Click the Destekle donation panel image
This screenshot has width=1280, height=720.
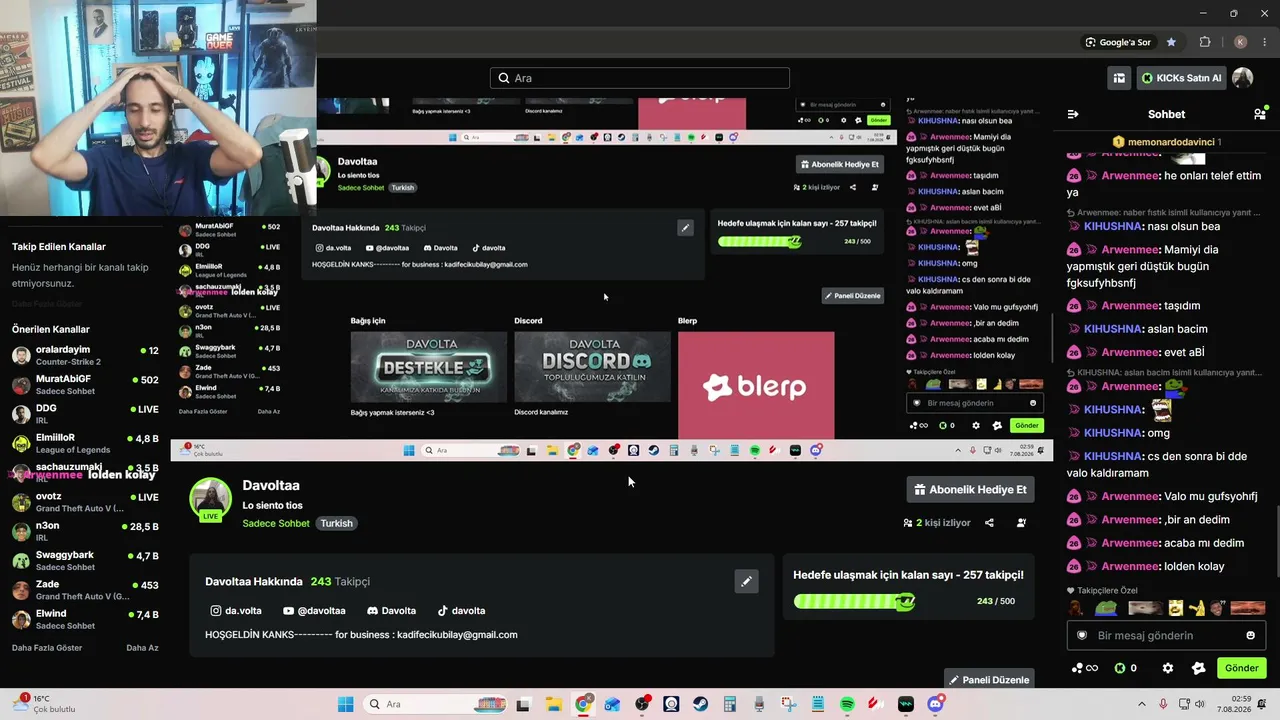[429, 367]
